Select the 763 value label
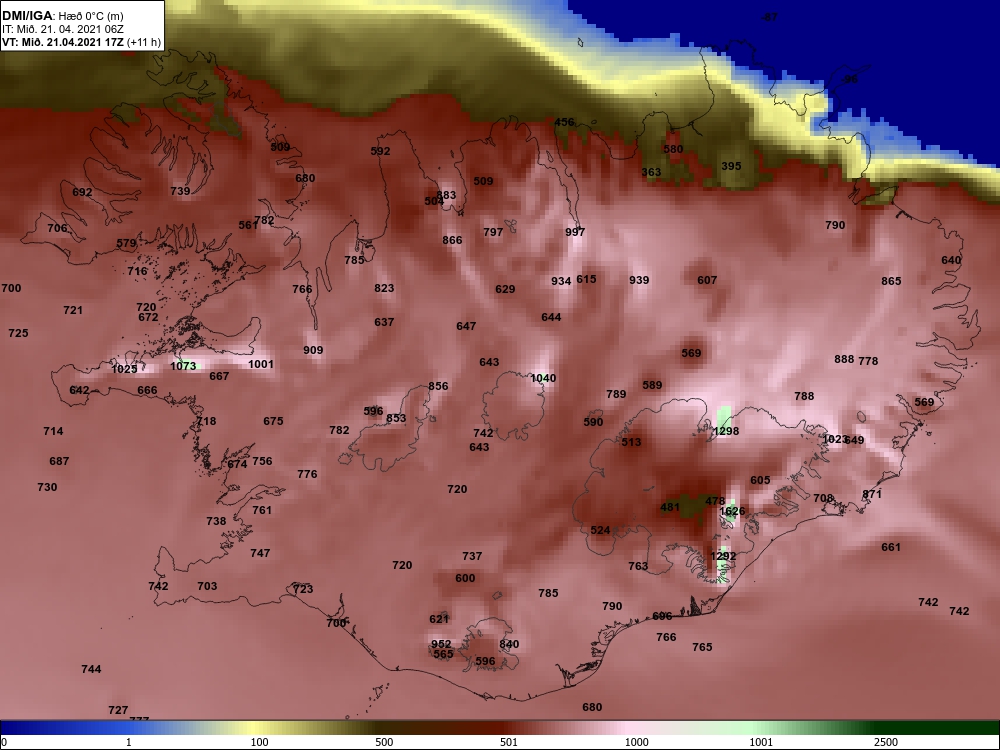 coord(638,566)
